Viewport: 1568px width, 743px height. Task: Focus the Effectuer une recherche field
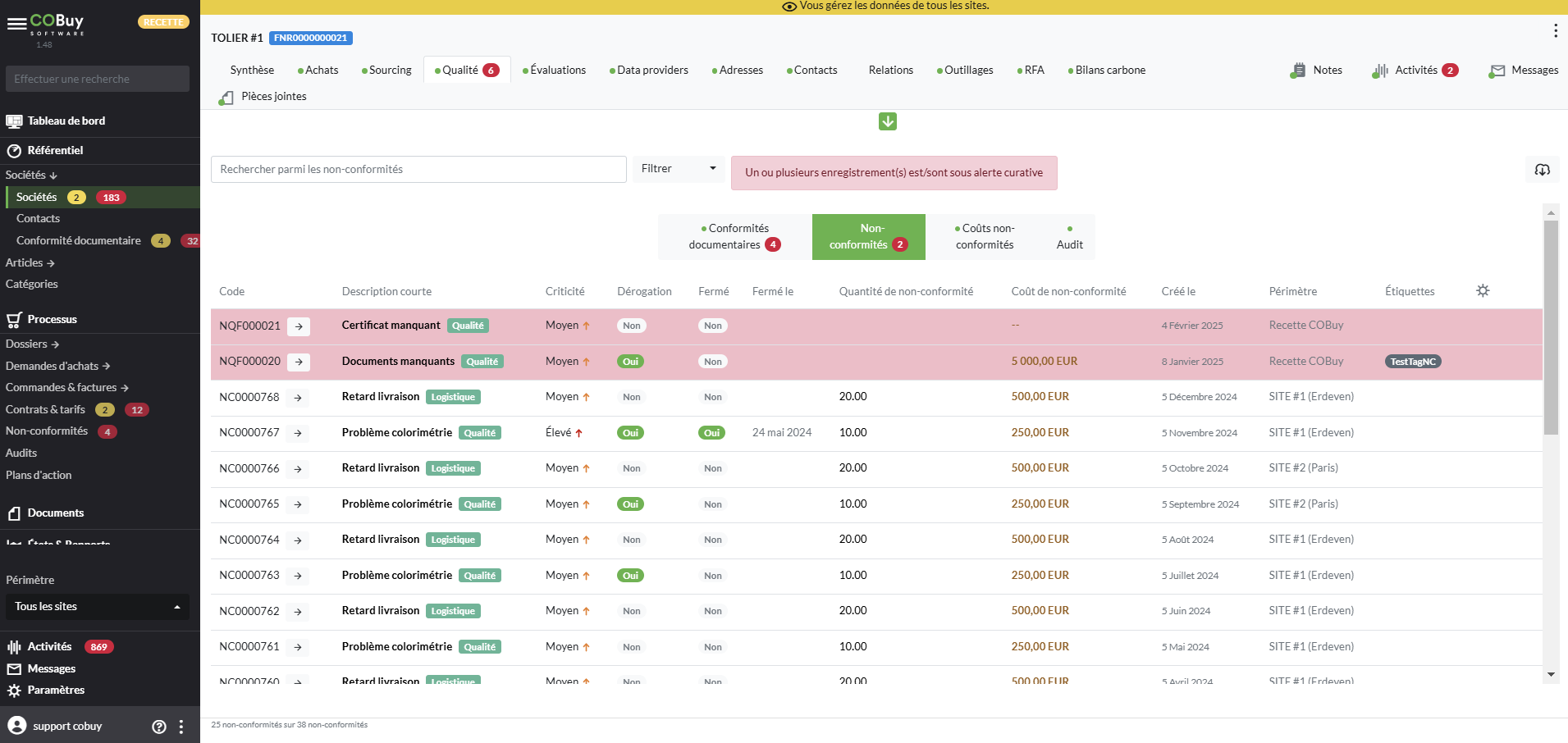coord(97,80)
